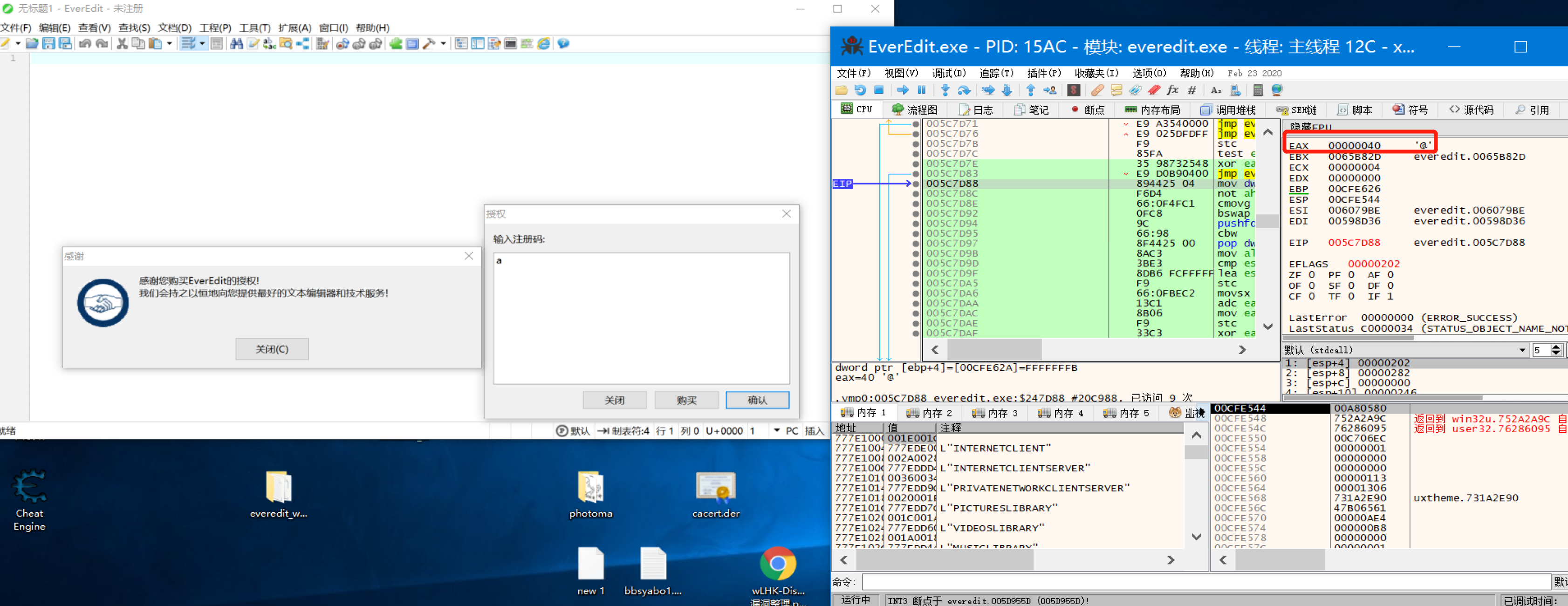The image size is (1568, 606).
Task: Open the word wrap dropdown arrow in EverEdit
Action: (202, 43)
